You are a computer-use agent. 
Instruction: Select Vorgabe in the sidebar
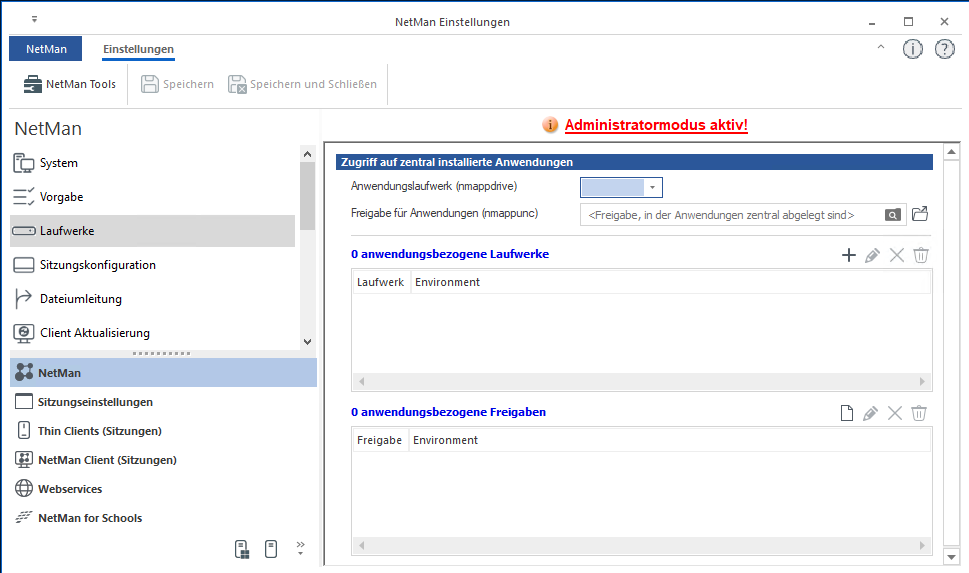(x=153, y=197)
